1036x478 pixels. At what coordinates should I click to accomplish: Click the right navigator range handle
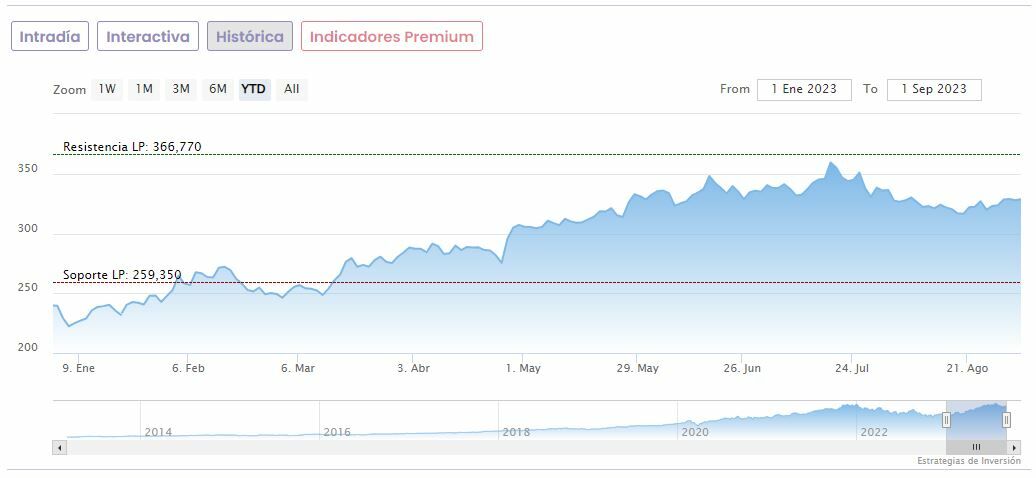(x=1006, y=420)
